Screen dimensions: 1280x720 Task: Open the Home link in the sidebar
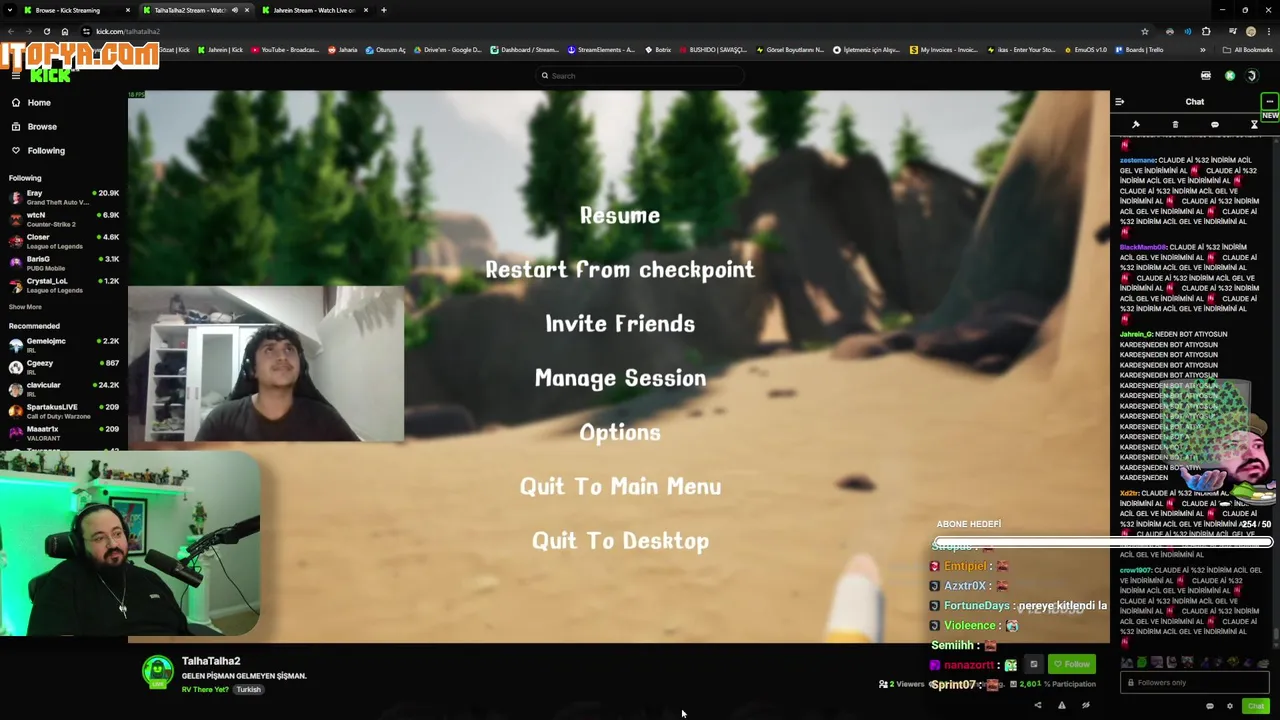(x=39, y=102)
